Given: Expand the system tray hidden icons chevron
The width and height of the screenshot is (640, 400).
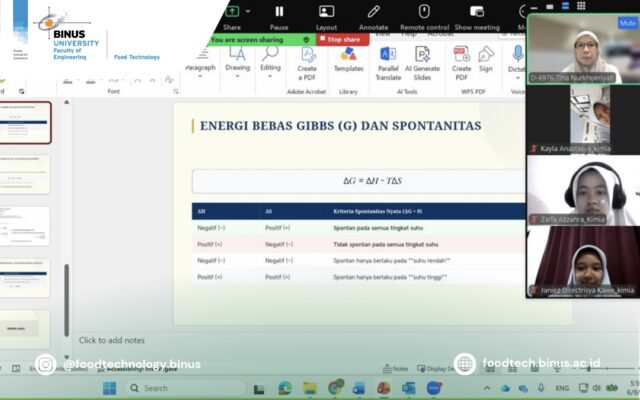Looking at the screenshot, I should click(487, 388).
